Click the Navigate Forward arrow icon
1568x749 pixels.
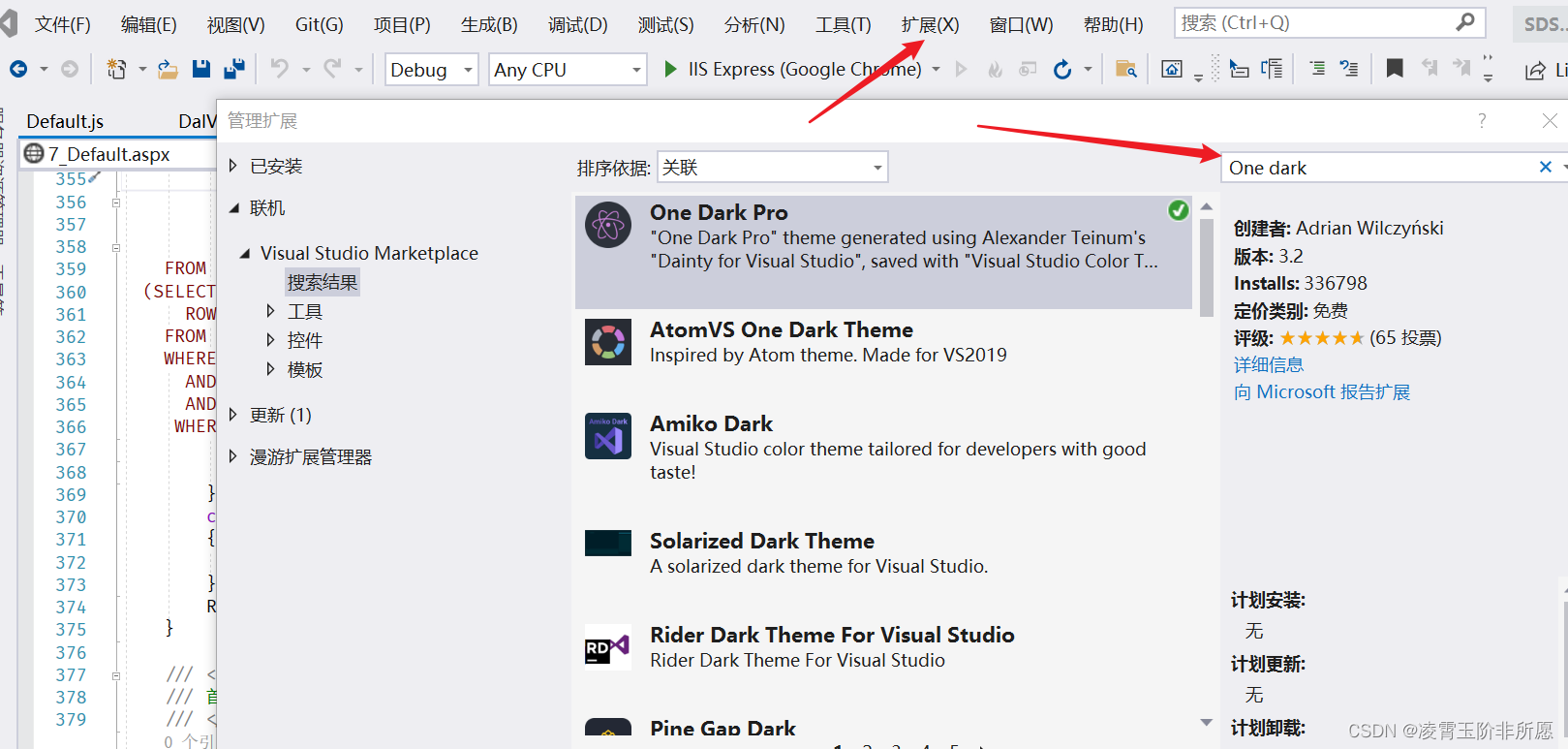[70, 69]
